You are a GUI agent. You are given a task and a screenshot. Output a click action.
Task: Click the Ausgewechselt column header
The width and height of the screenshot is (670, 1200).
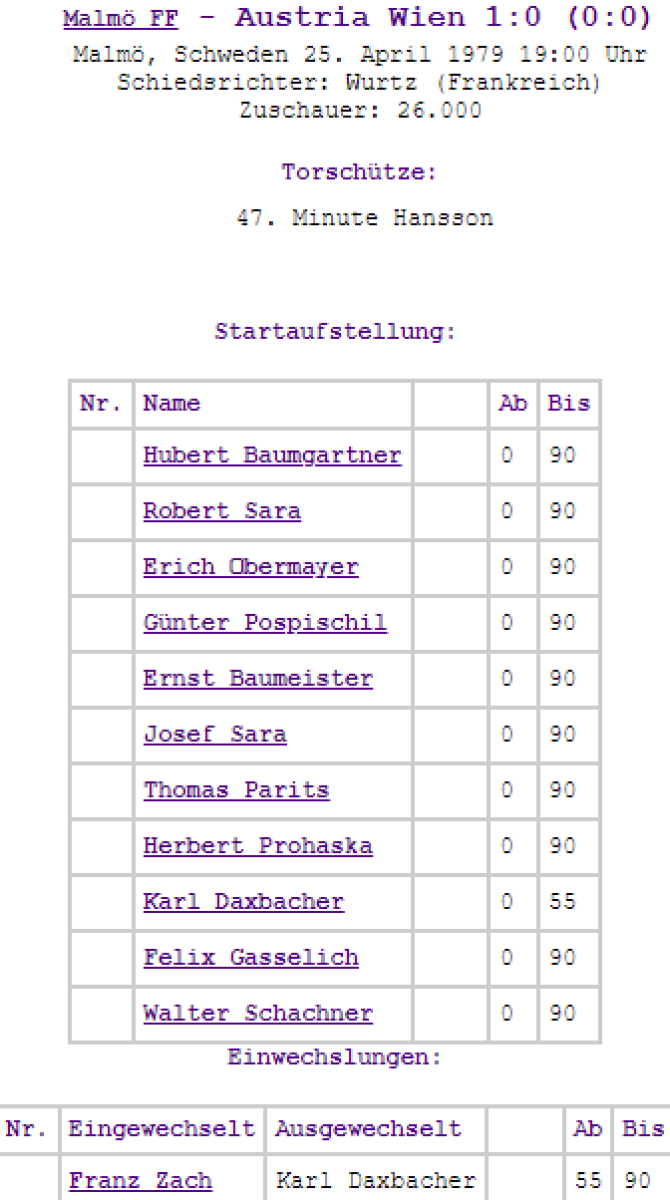[368, 1129]
